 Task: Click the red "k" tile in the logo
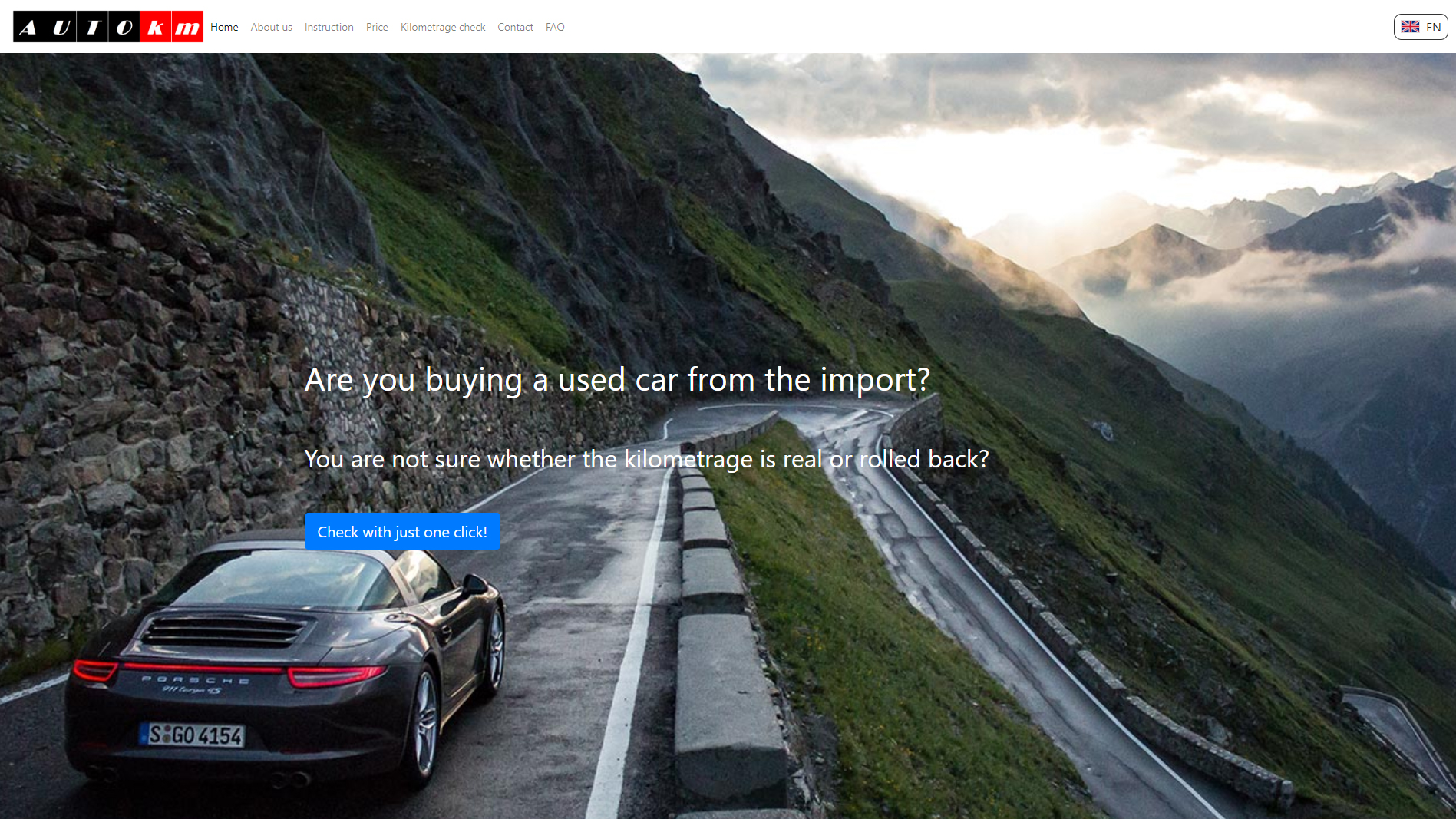pyautogui.click(x=155, y=27)
